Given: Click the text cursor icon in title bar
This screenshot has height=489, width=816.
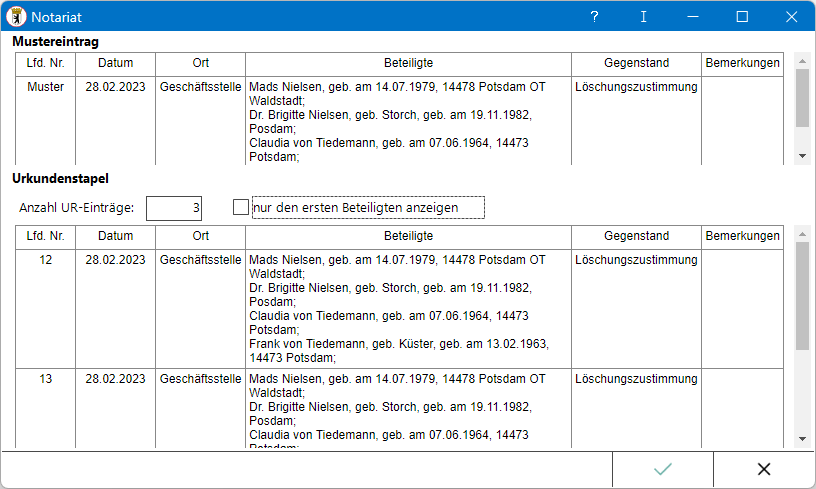Looking at the screenshot, I should (x=643, y=17).
